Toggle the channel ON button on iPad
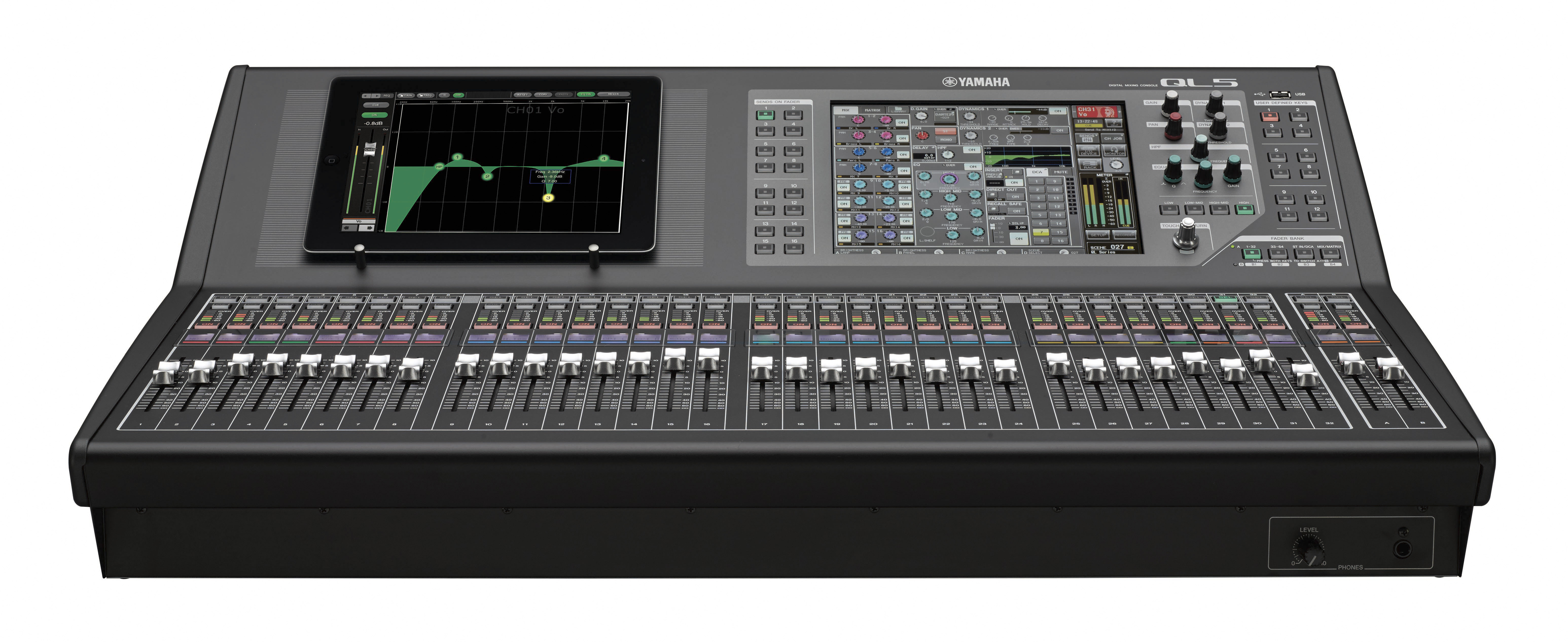 374,115
